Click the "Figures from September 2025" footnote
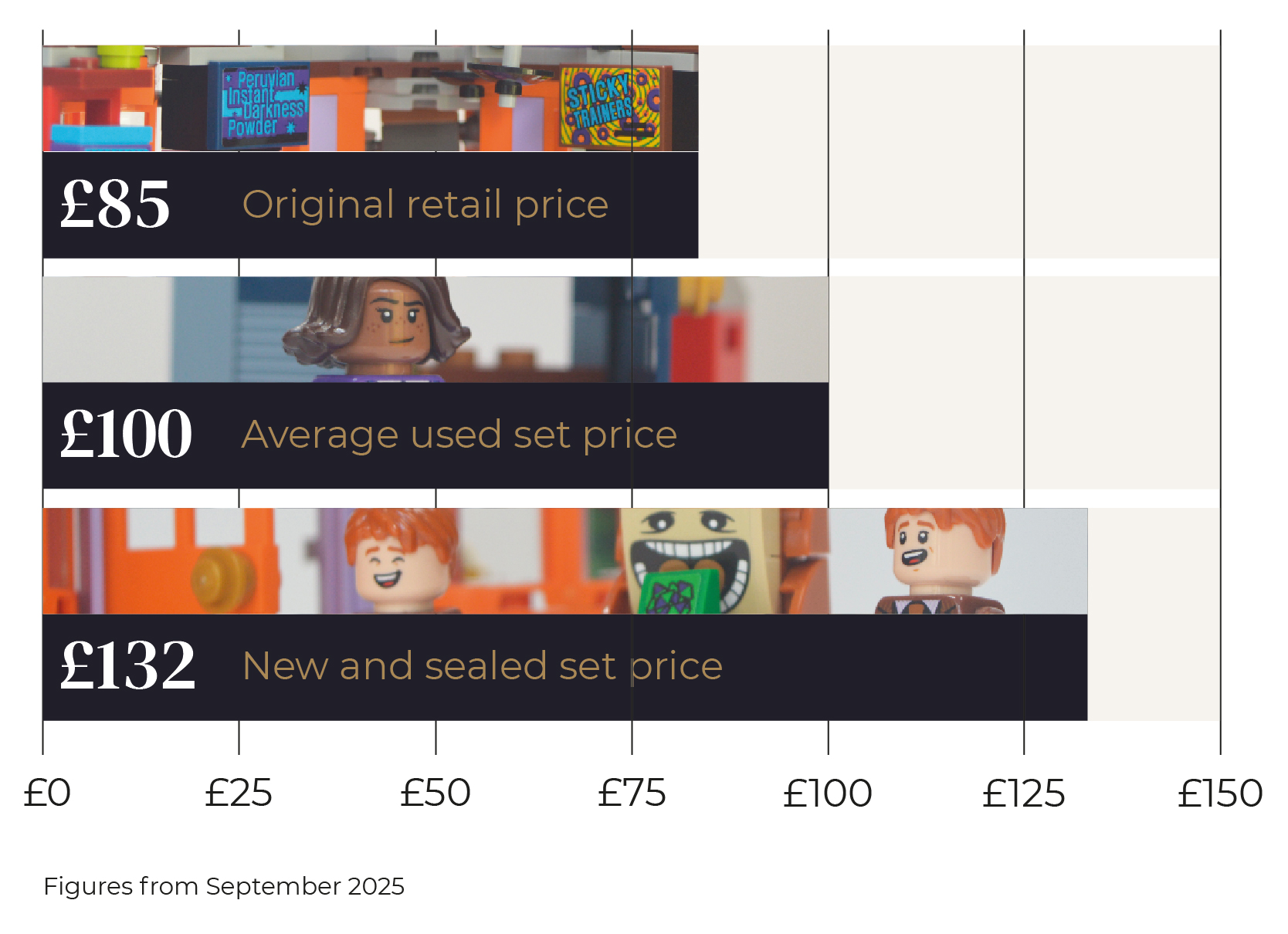Image resolution: width=1288 pixels, height=934 pixels. point(224,886)
